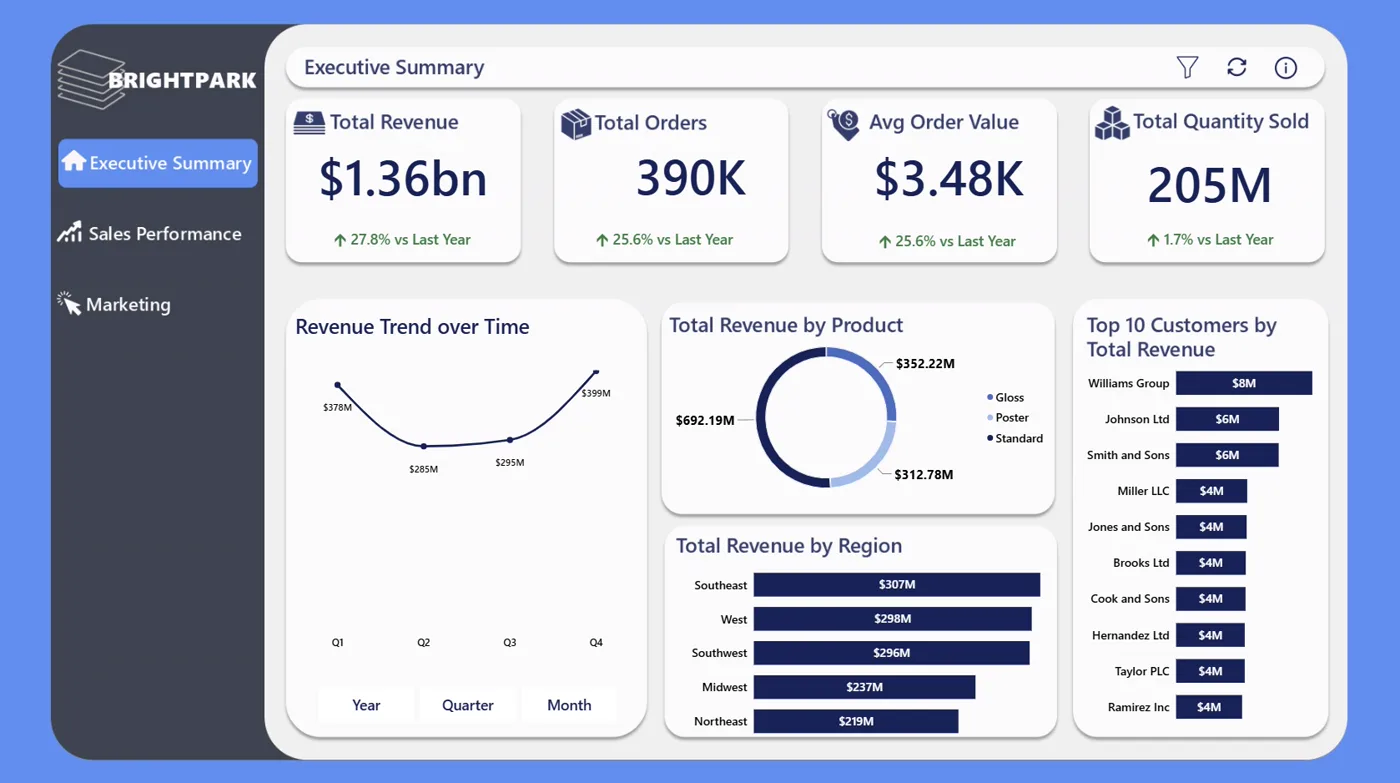This screenshot has height=783, width=1400.
Task: Click the dollar bill icon on Total Revenue
Action: (309, 122)
